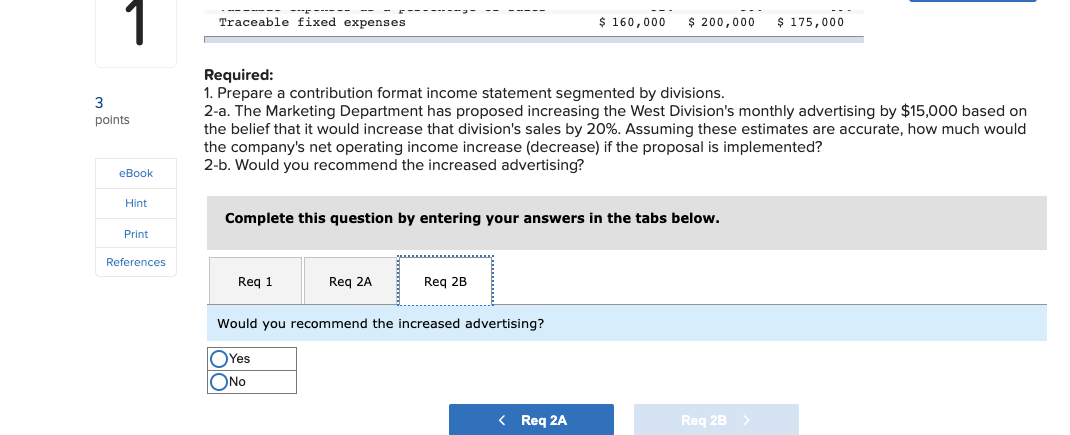Select the No radio option
Viewport: 1070px width, 435px height.
219,382
